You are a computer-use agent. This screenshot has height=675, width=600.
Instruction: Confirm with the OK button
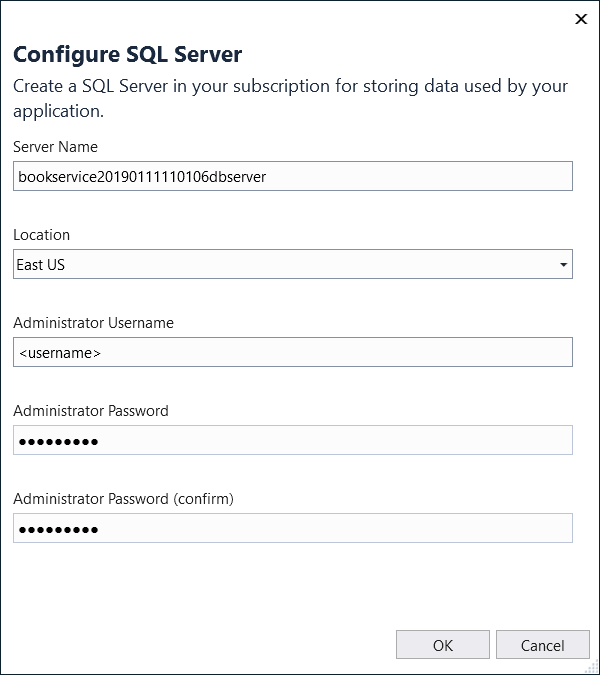(443, 645)
